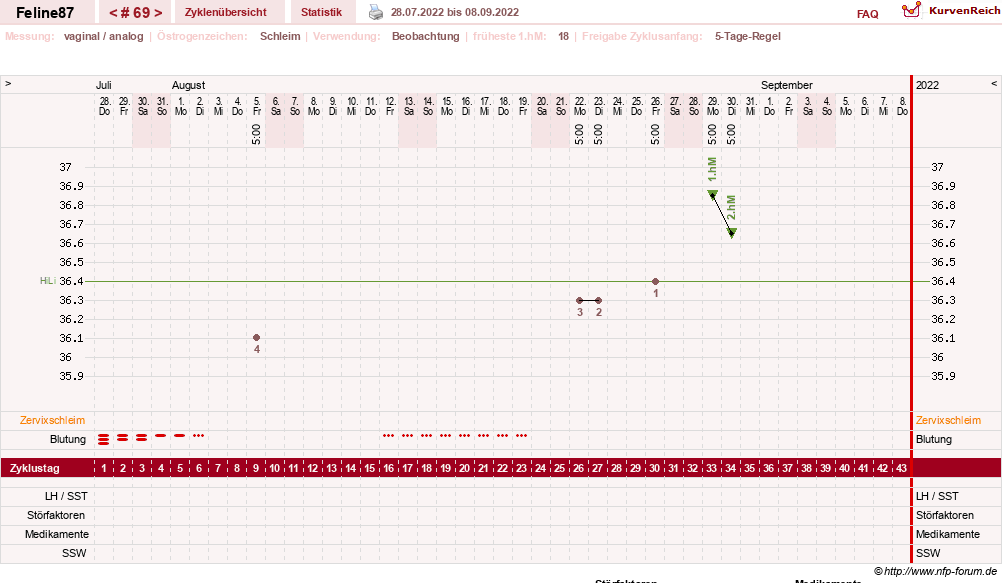Image resolution: width=1002 pixels, height=583 pixels.
Task: Select temperature point labeled 2
Action: pos(599,300)
